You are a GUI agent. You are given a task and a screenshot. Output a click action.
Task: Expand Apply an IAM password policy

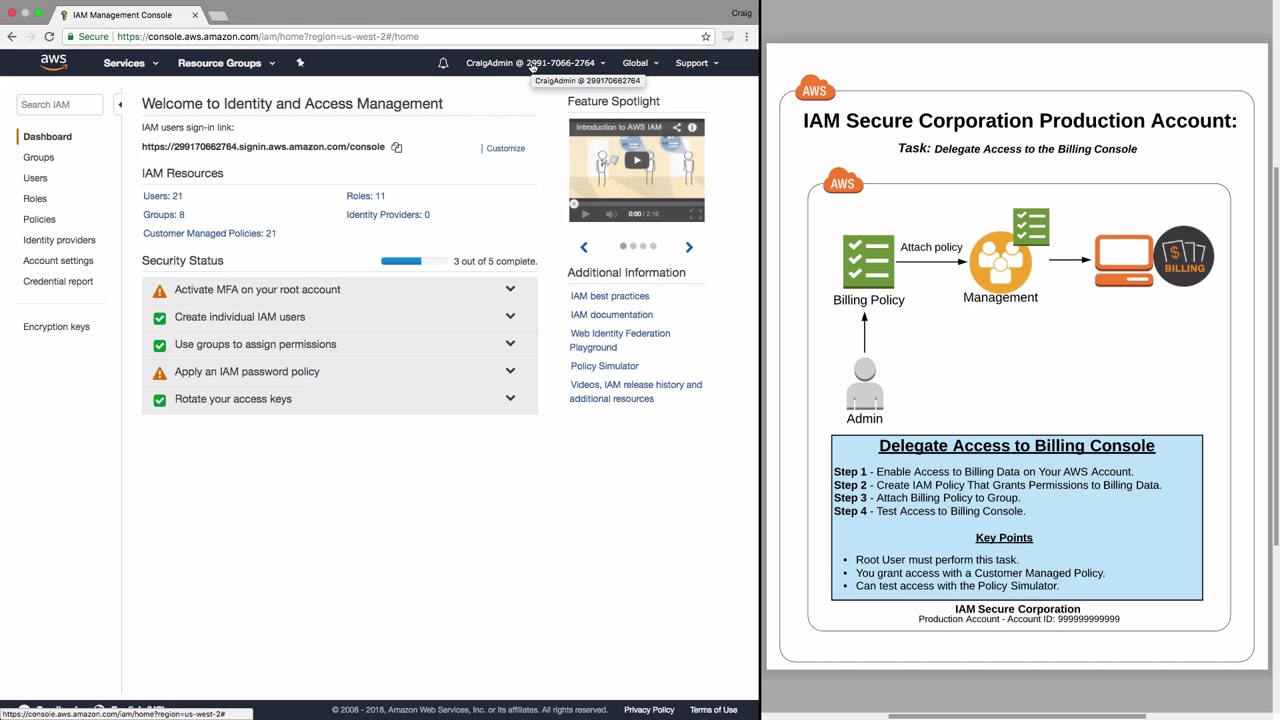click(510, 371)
